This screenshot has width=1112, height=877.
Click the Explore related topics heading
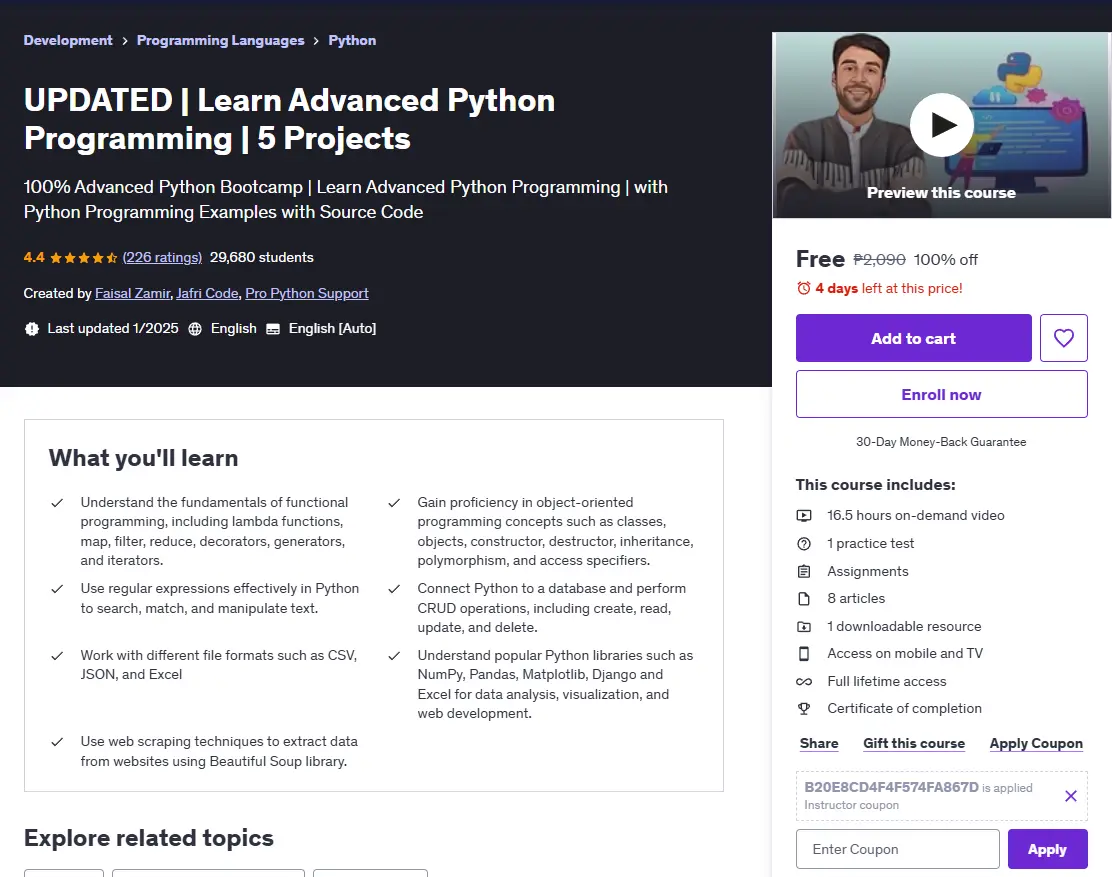pos(149,838)
